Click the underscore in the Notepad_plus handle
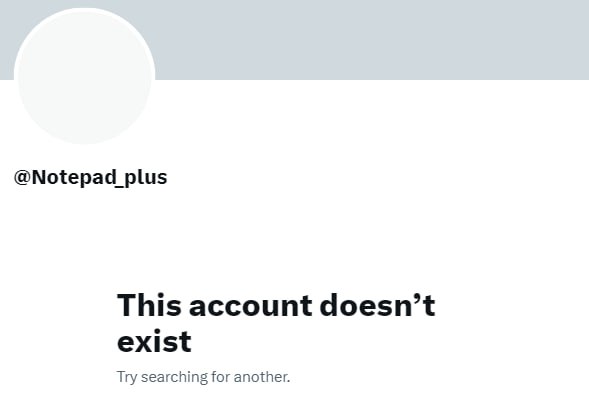 [120, 186]
